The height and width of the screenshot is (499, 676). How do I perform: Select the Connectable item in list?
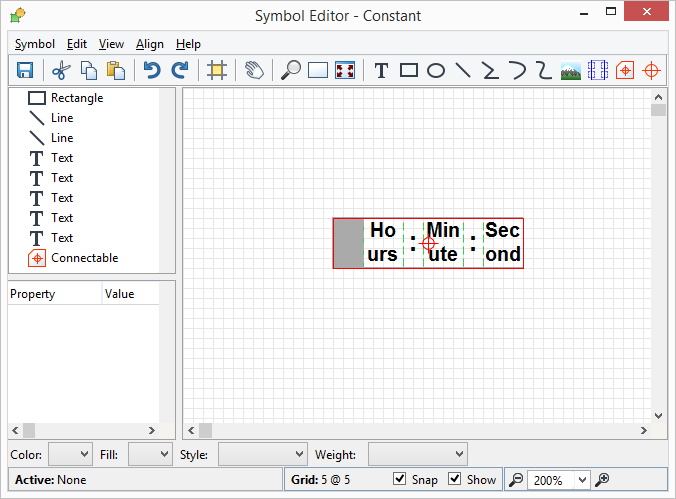coord(84,258)
